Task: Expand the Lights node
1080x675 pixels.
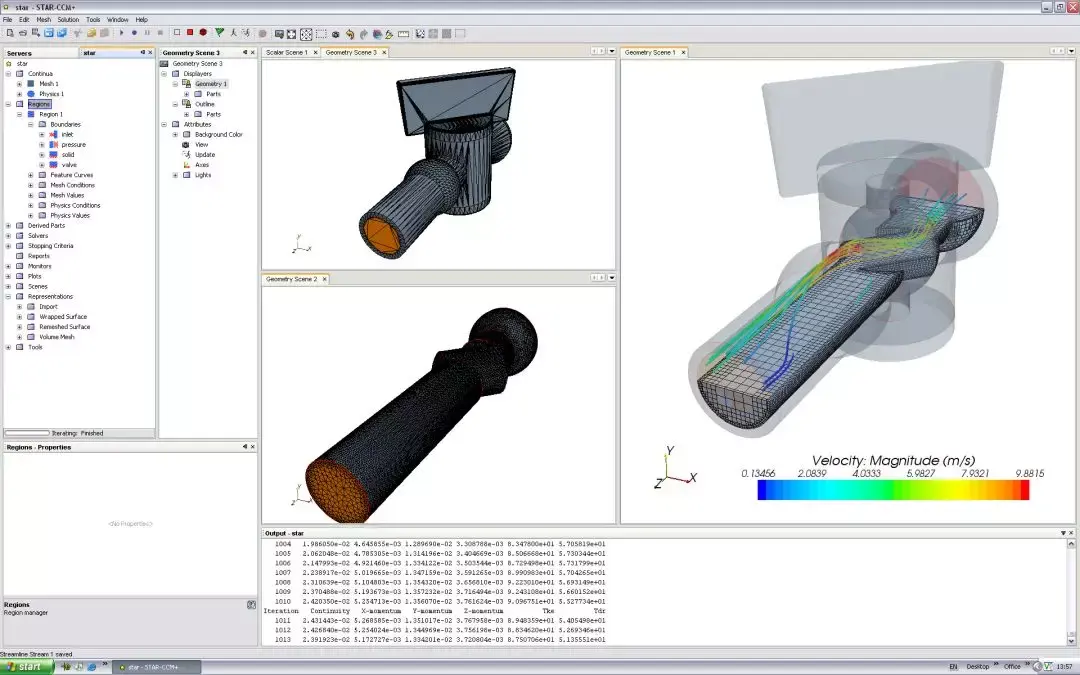Action: coord(175,175)
